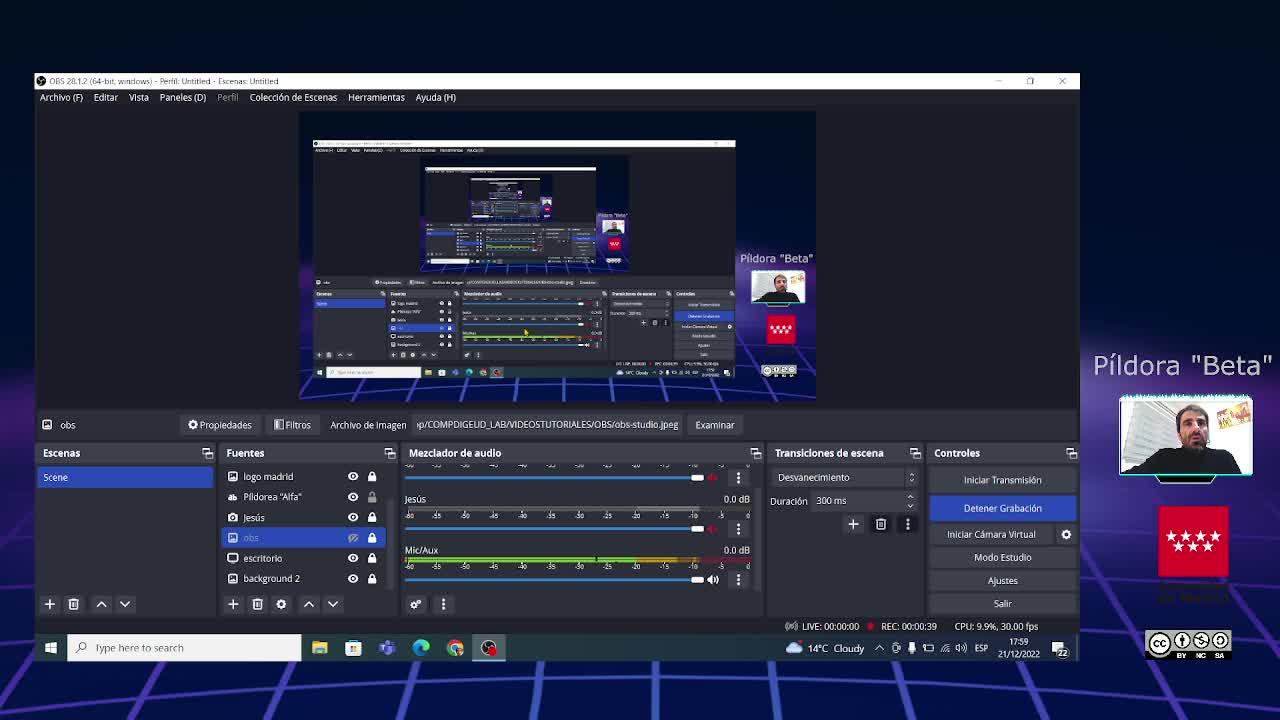Screen dimensions: 1280x720
Task: Increase transition Duración with stepper arrow
Action: (x=910, y=496)
